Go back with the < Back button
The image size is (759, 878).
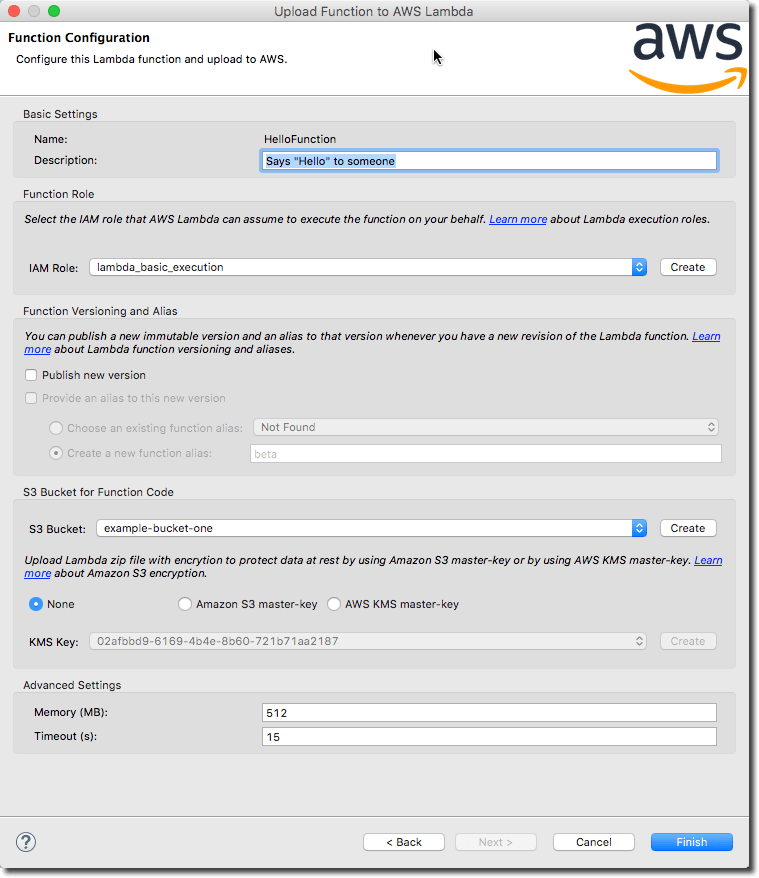click(404, 842)
